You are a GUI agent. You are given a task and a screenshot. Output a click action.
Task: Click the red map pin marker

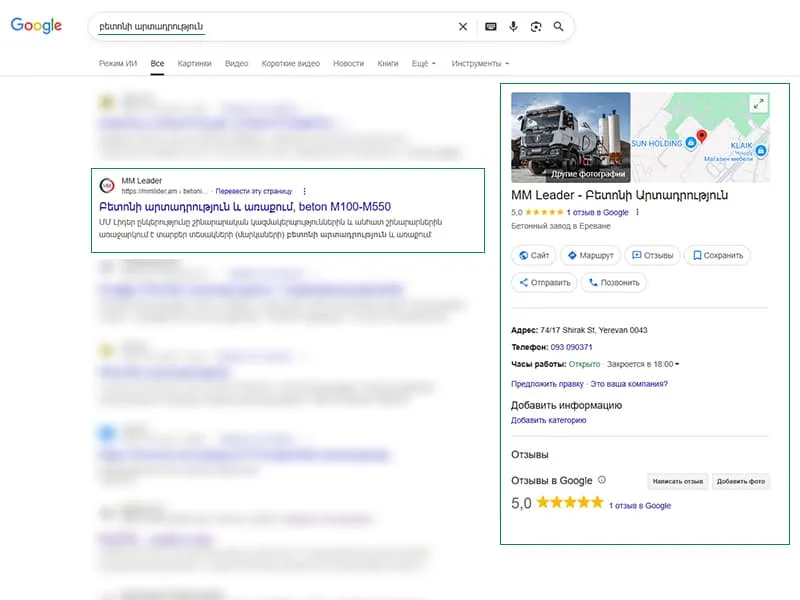[x=702, y=136]
